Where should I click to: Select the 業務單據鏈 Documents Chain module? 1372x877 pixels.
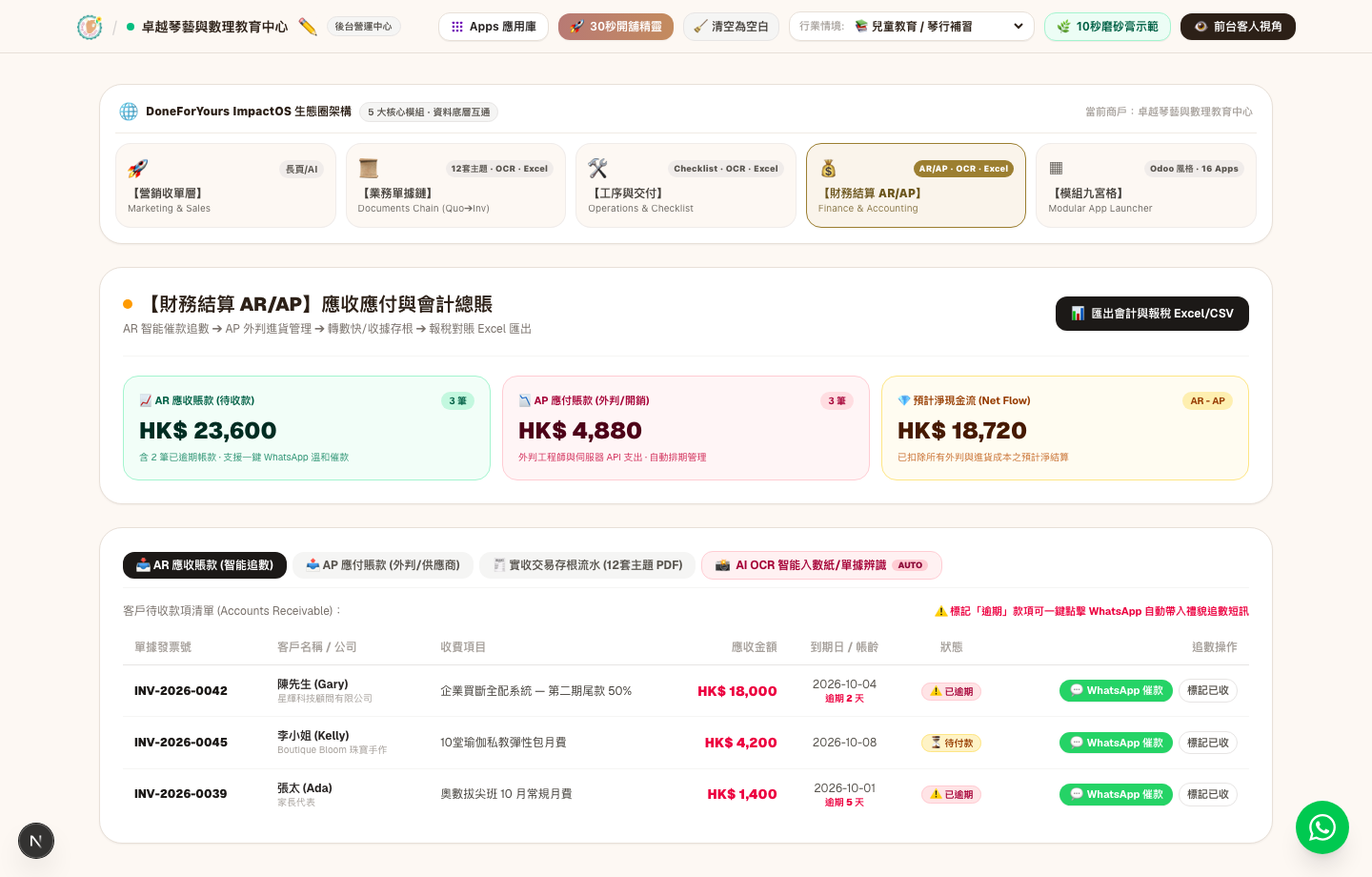[x=455, y=186]
